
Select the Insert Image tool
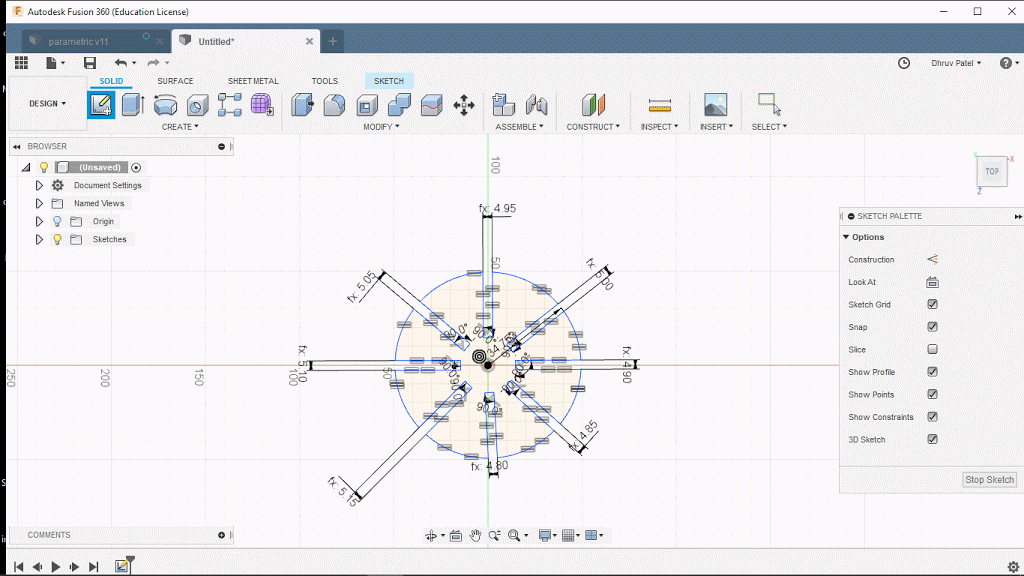[716, 105]
